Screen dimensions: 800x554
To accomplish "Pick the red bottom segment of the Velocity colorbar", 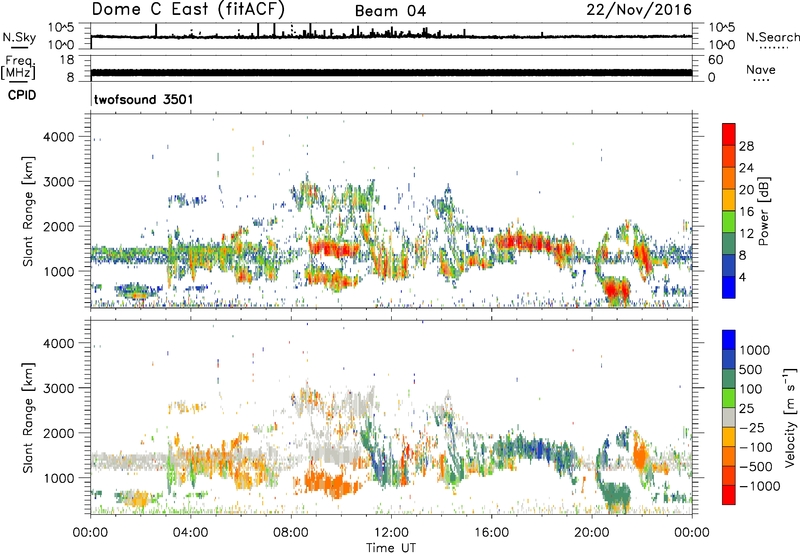I will pyautogui.click(x=729, y=495).
